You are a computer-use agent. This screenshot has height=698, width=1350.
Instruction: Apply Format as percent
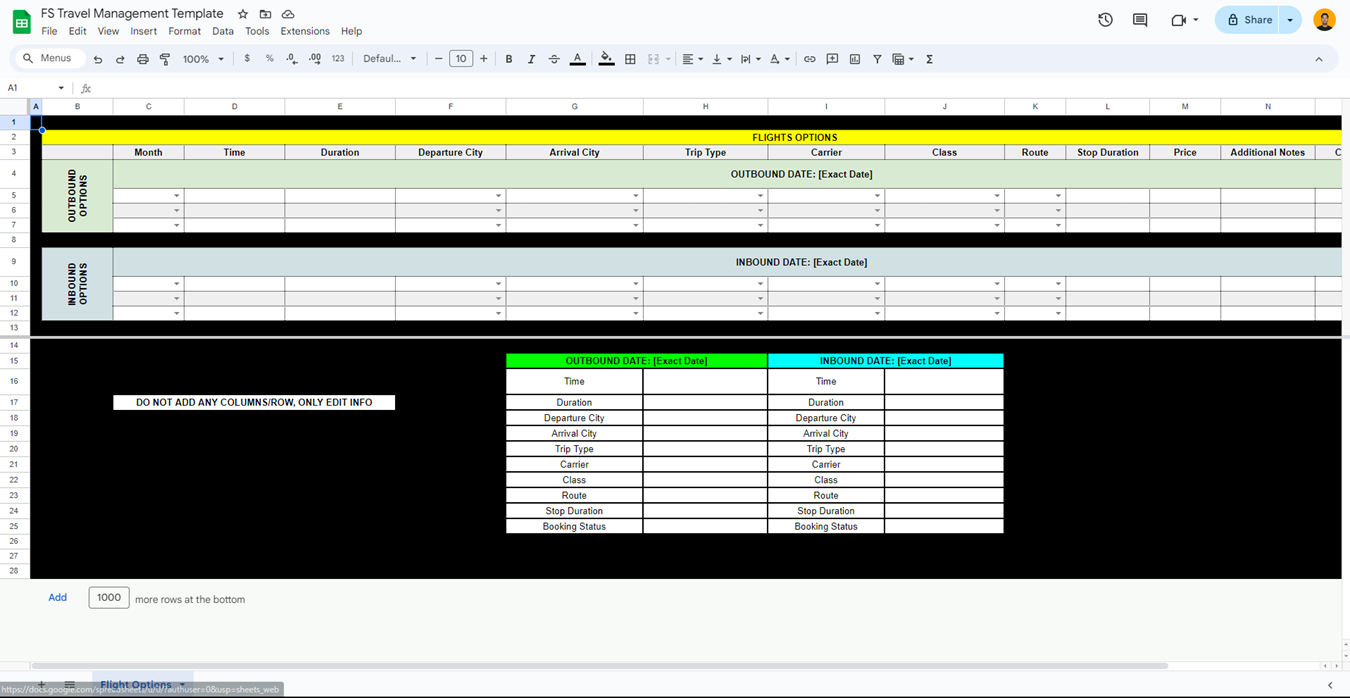pyautogui.click(x=269, y=59)
